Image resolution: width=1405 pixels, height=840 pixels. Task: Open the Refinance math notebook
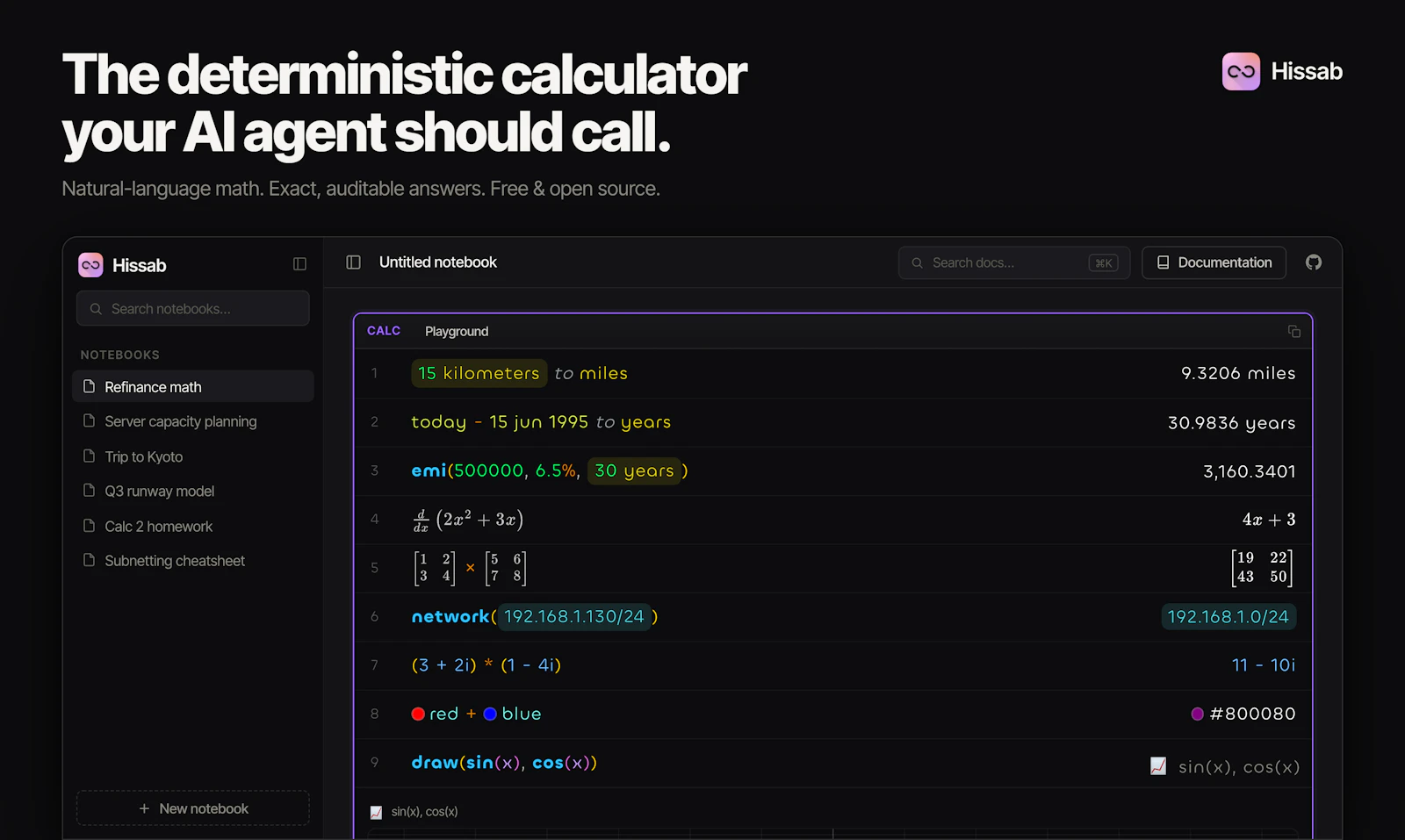193,386
